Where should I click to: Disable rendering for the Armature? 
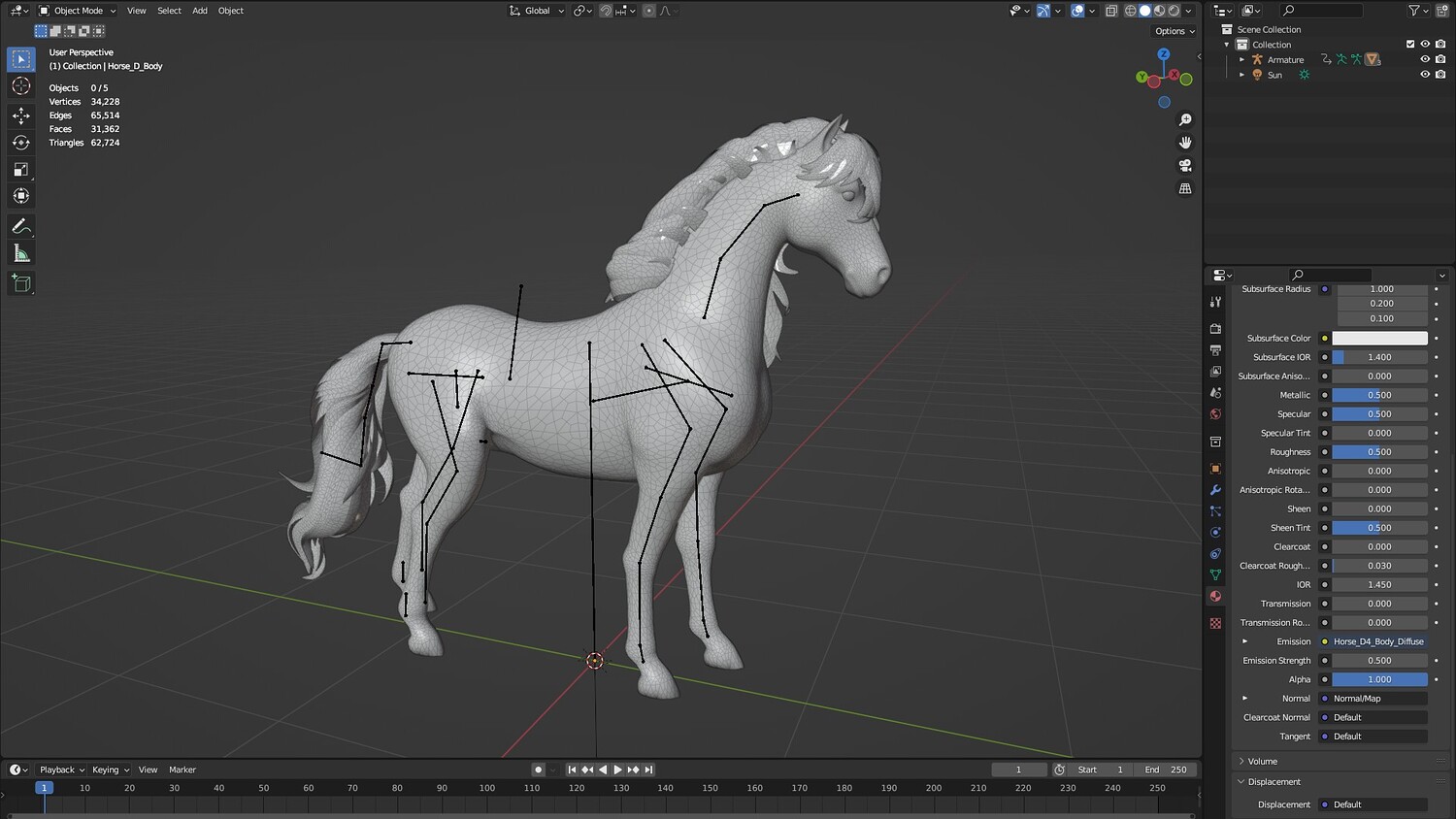click(1440, 59)
